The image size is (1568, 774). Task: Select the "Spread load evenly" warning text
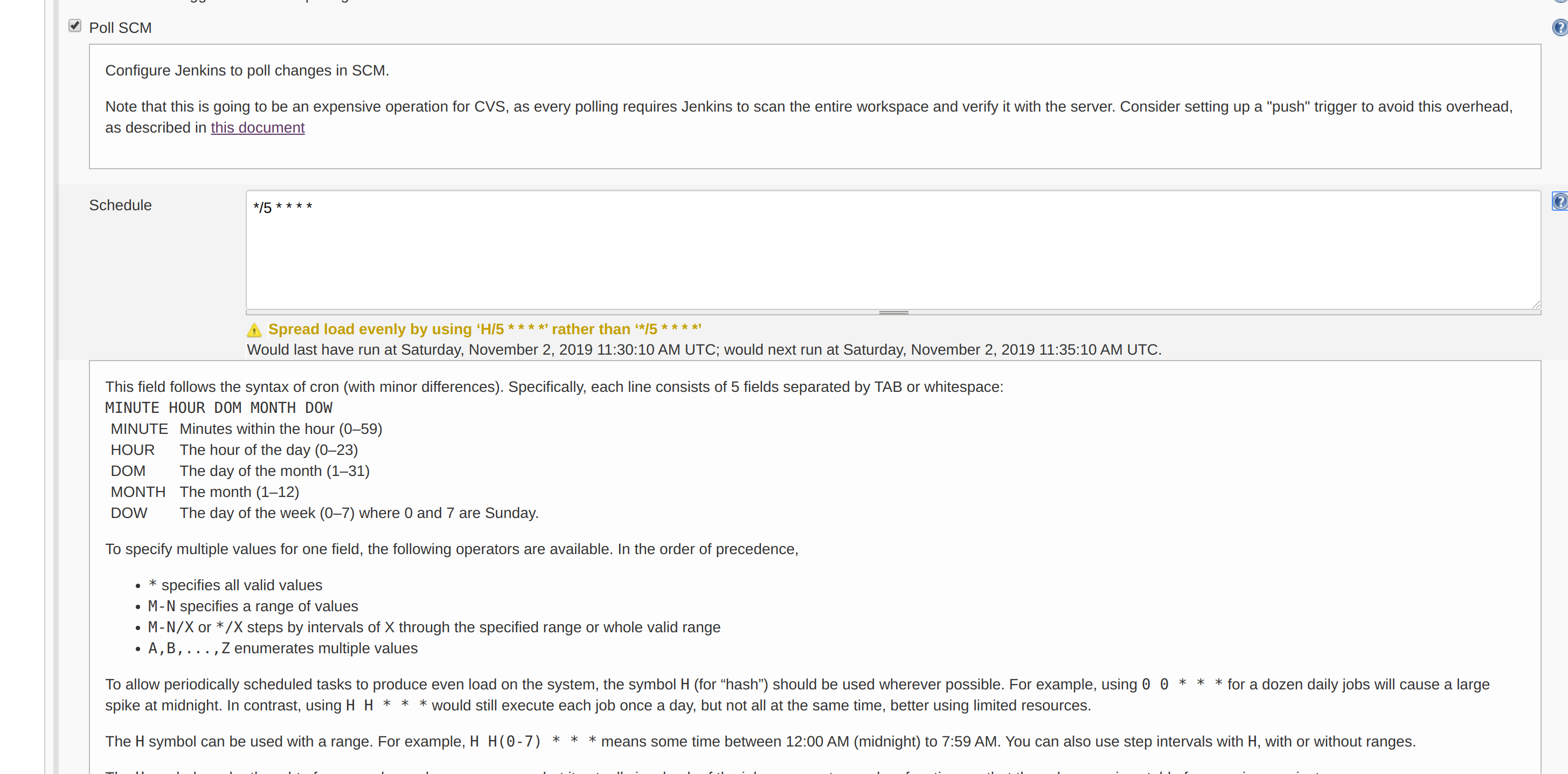[x=485, y=329]
